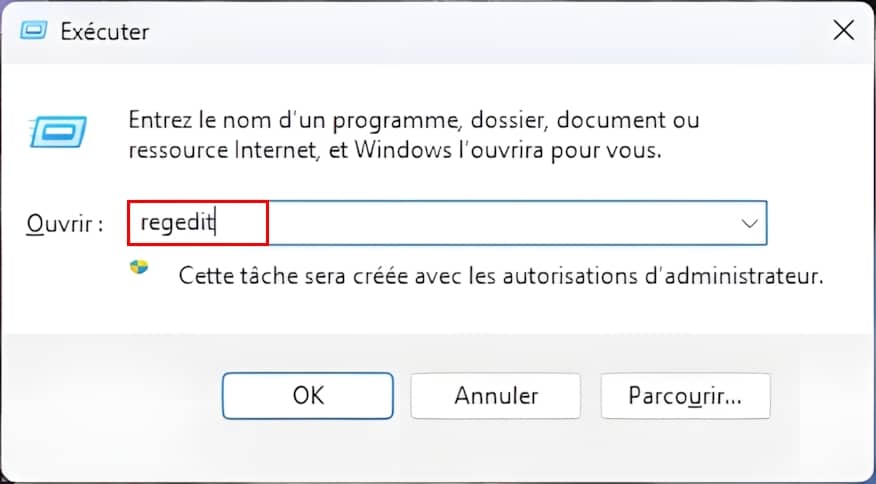Close the Exécuter dialog with X
Image resolution: width=876 pixels, height=484 pixels.
(x=843, y=31)
